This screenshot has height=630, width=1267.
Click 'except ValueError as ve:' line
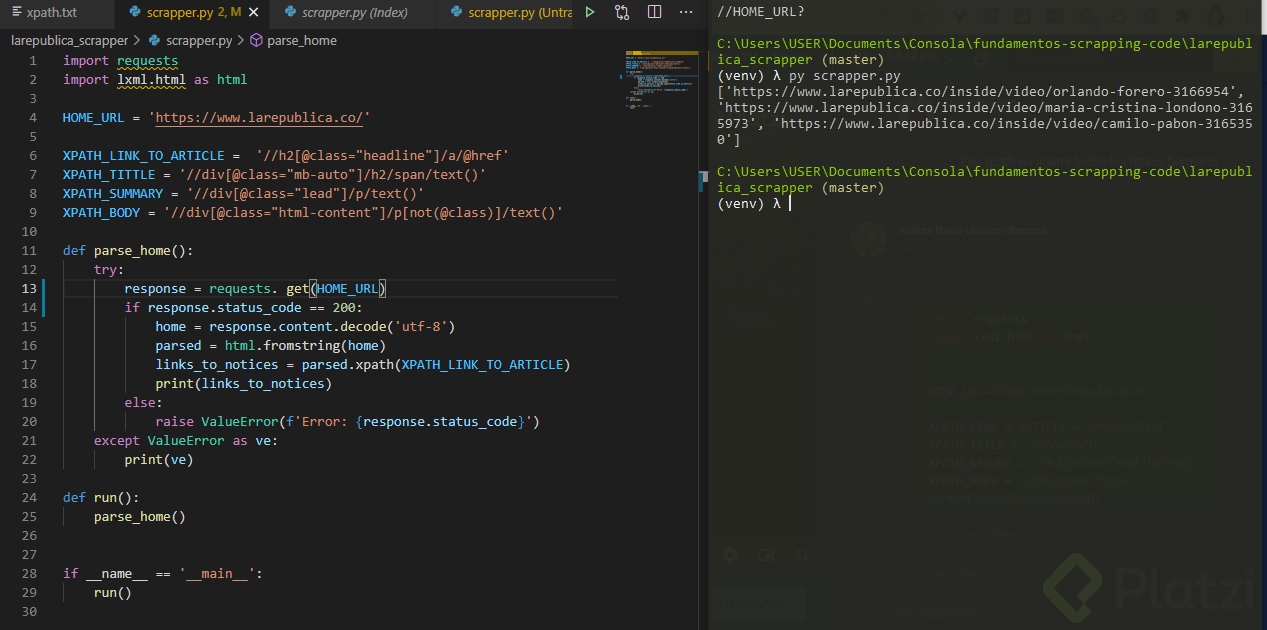186,441
